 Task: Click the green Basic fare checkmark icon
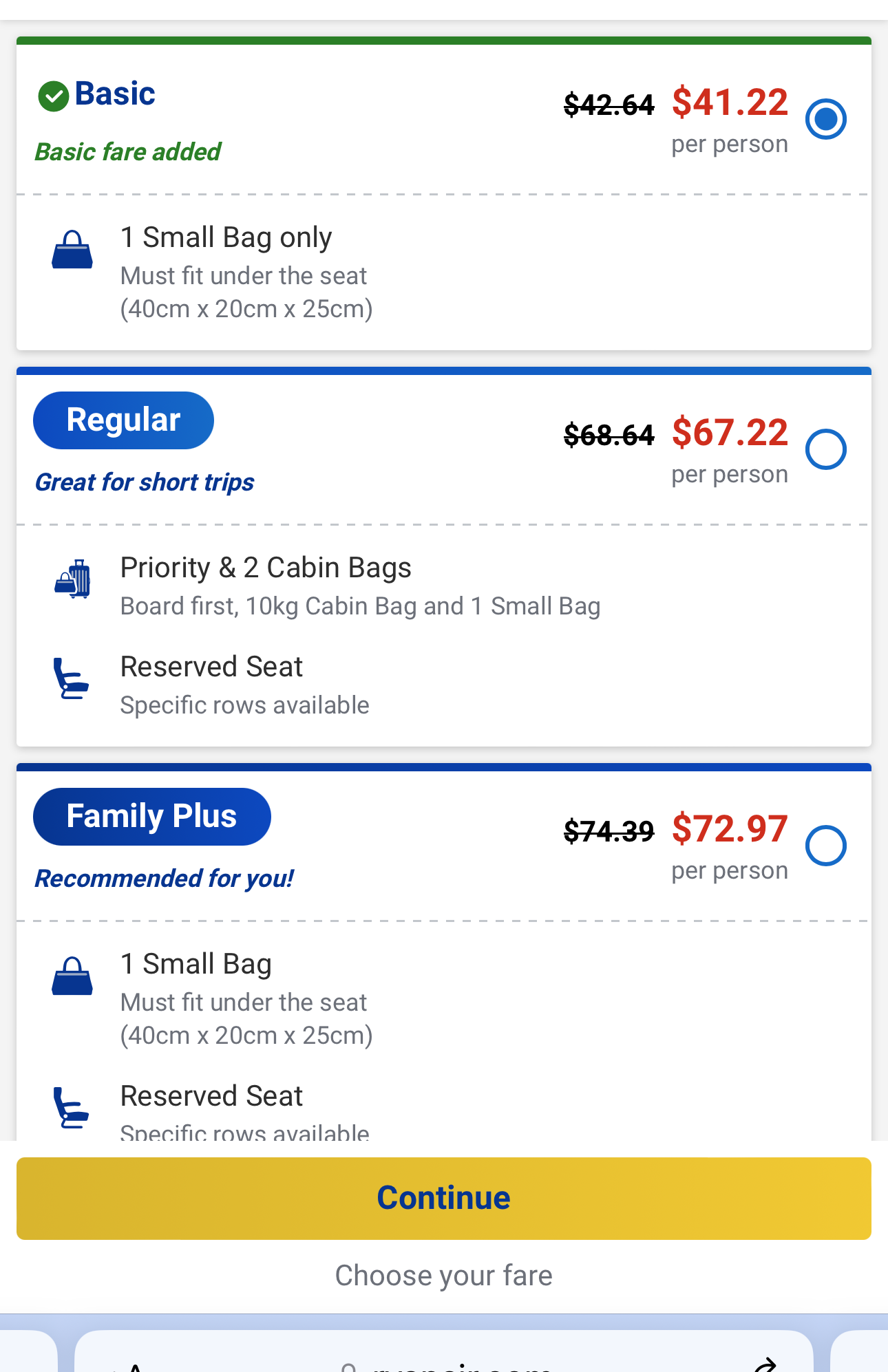click(53, 96)
